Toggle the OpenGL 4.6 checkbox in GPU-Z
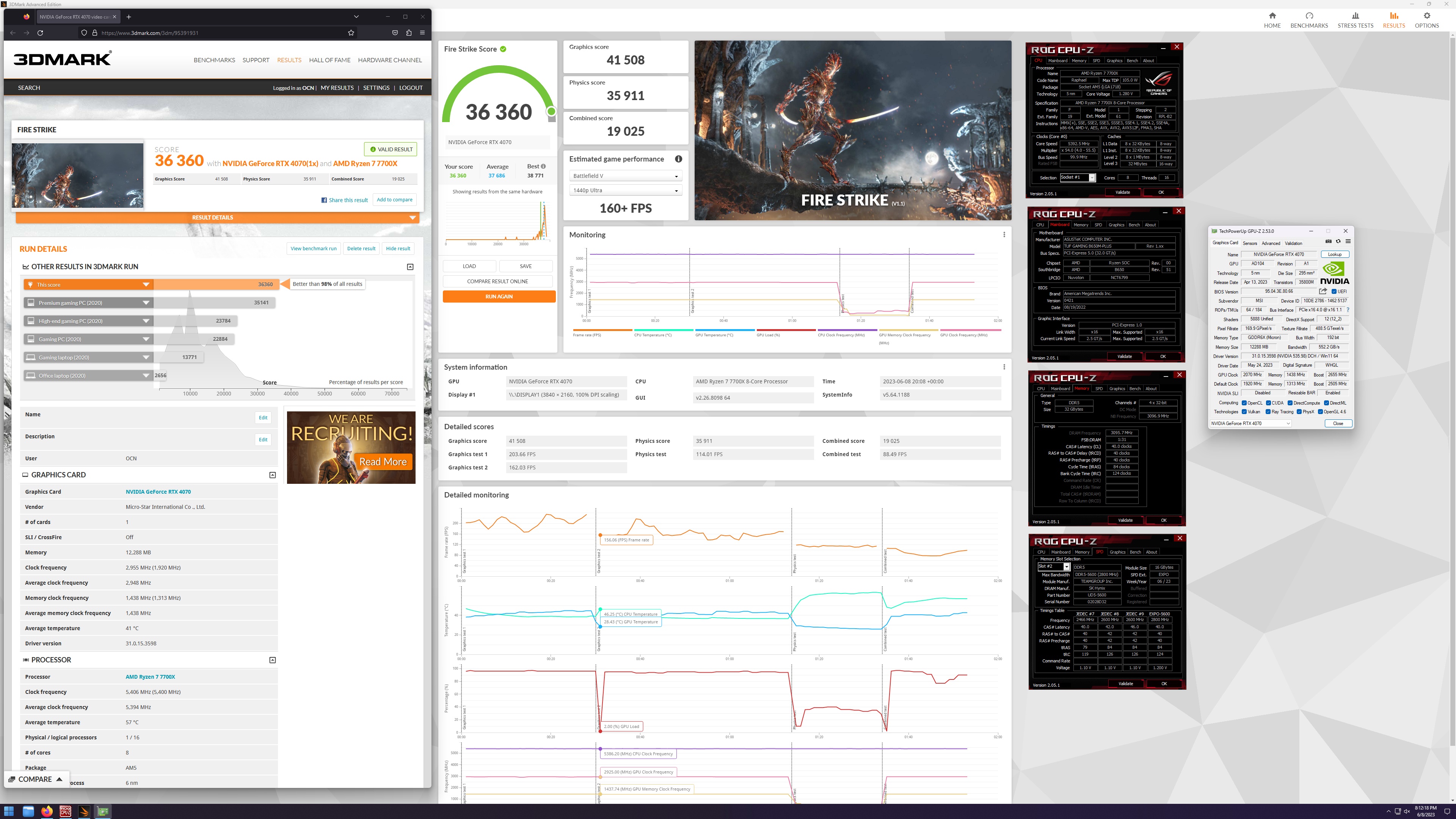 pos(1320,411)
